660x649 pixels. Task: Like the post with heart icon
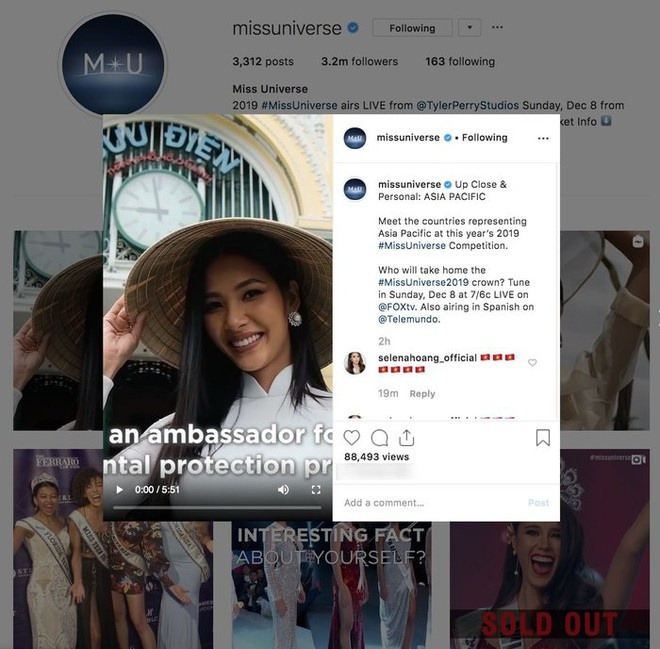click(352, 438)
